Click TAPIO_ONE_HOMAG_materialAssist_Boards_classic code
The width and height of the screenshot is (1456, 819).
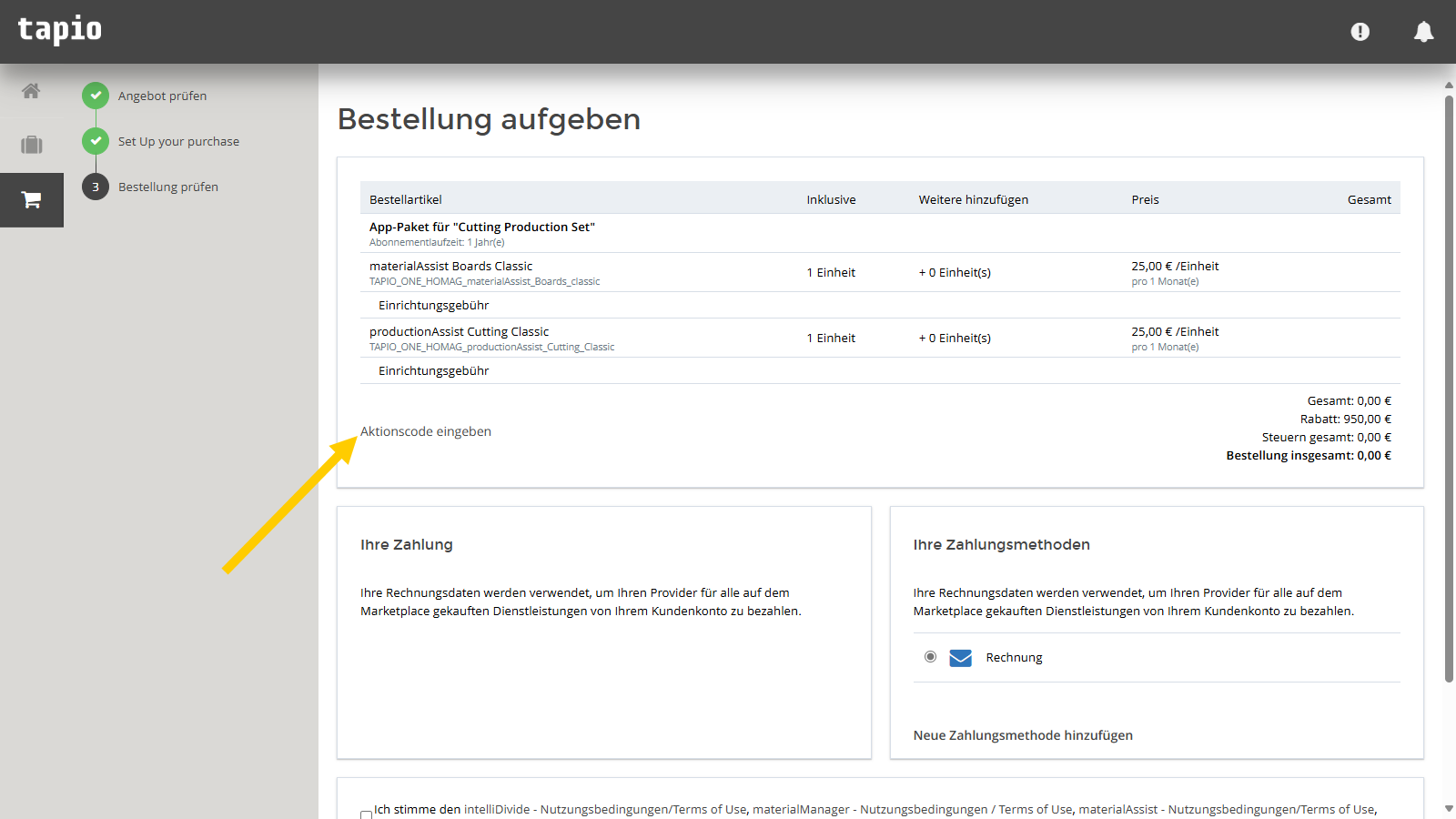point(484,281)
